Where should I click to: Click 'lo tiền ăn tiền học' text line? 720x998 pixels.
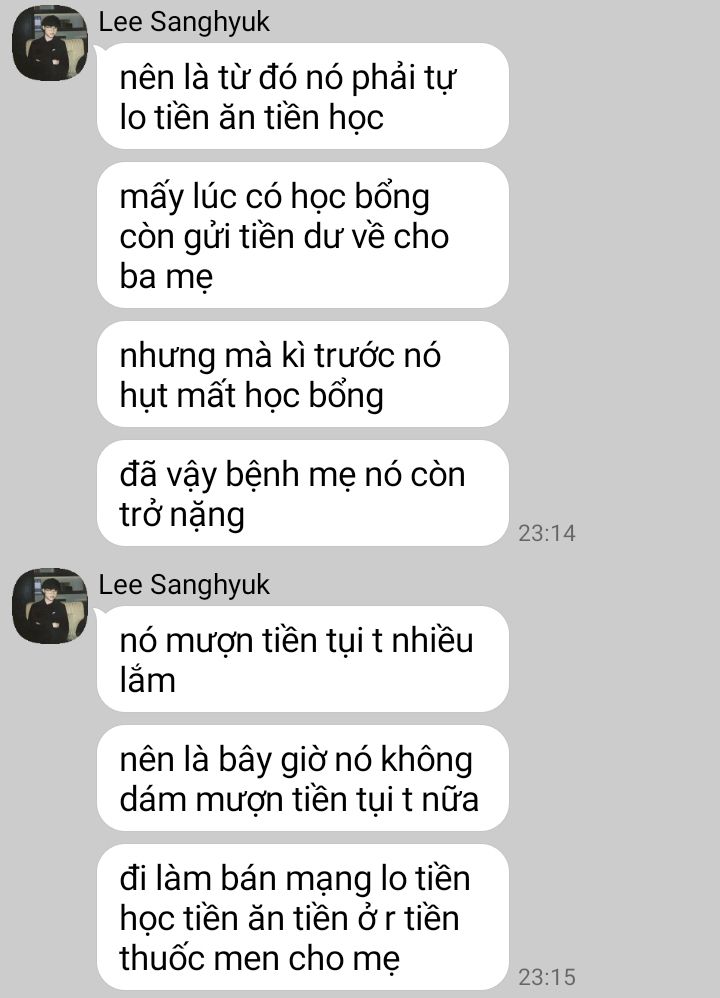tap(251, 118)
